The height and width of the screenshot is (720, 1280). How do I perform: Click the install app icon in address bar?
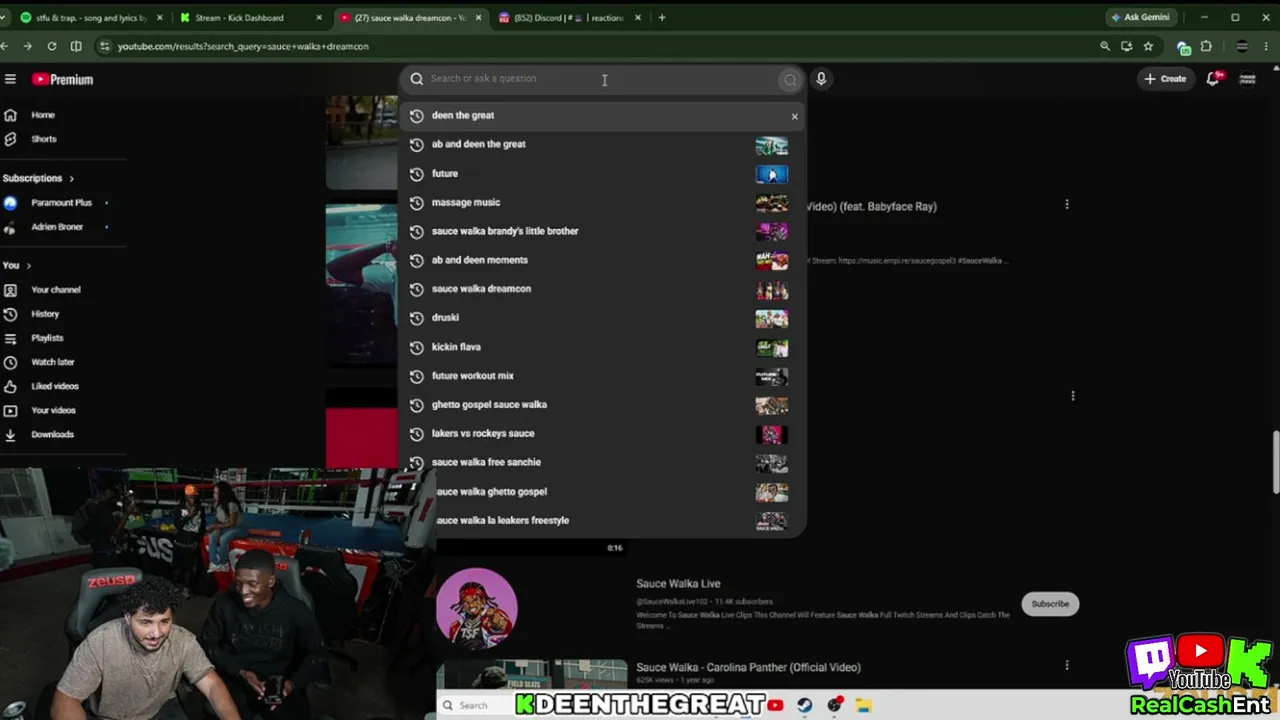[1127, 46]
